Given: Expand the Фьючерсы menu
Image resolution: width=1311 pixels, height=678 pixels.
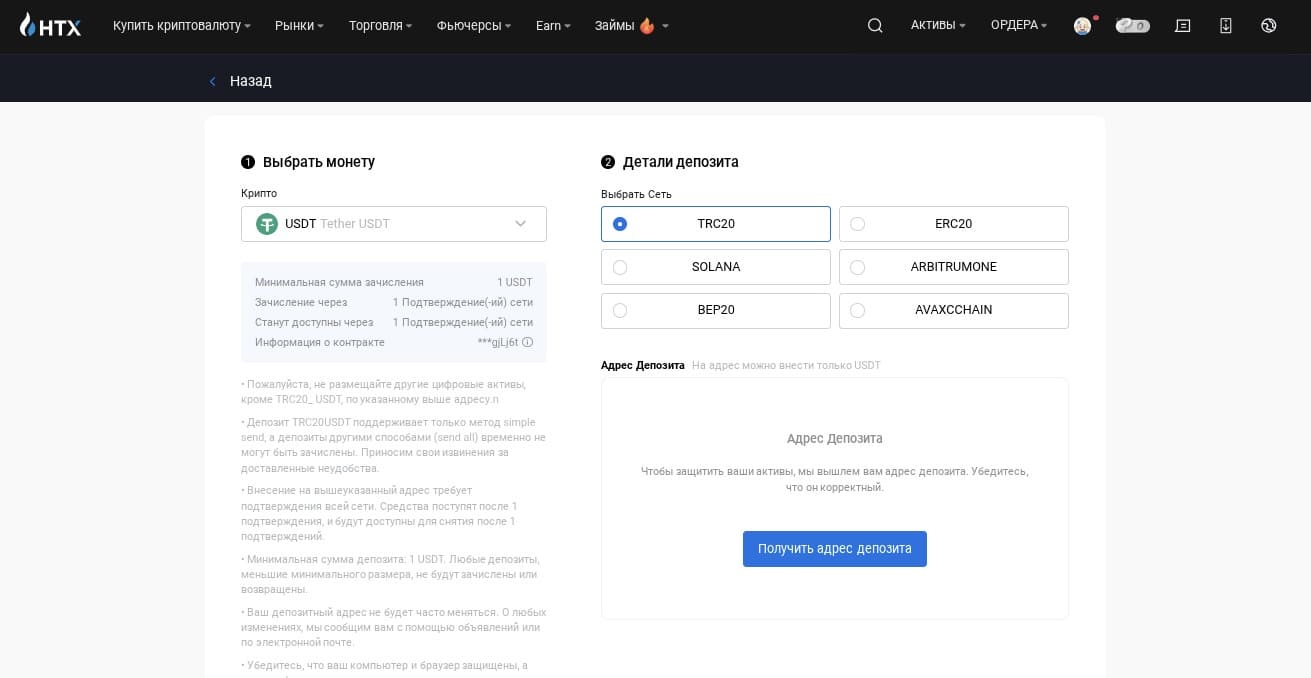Looking at the screenshot, I should coord(474,26).
